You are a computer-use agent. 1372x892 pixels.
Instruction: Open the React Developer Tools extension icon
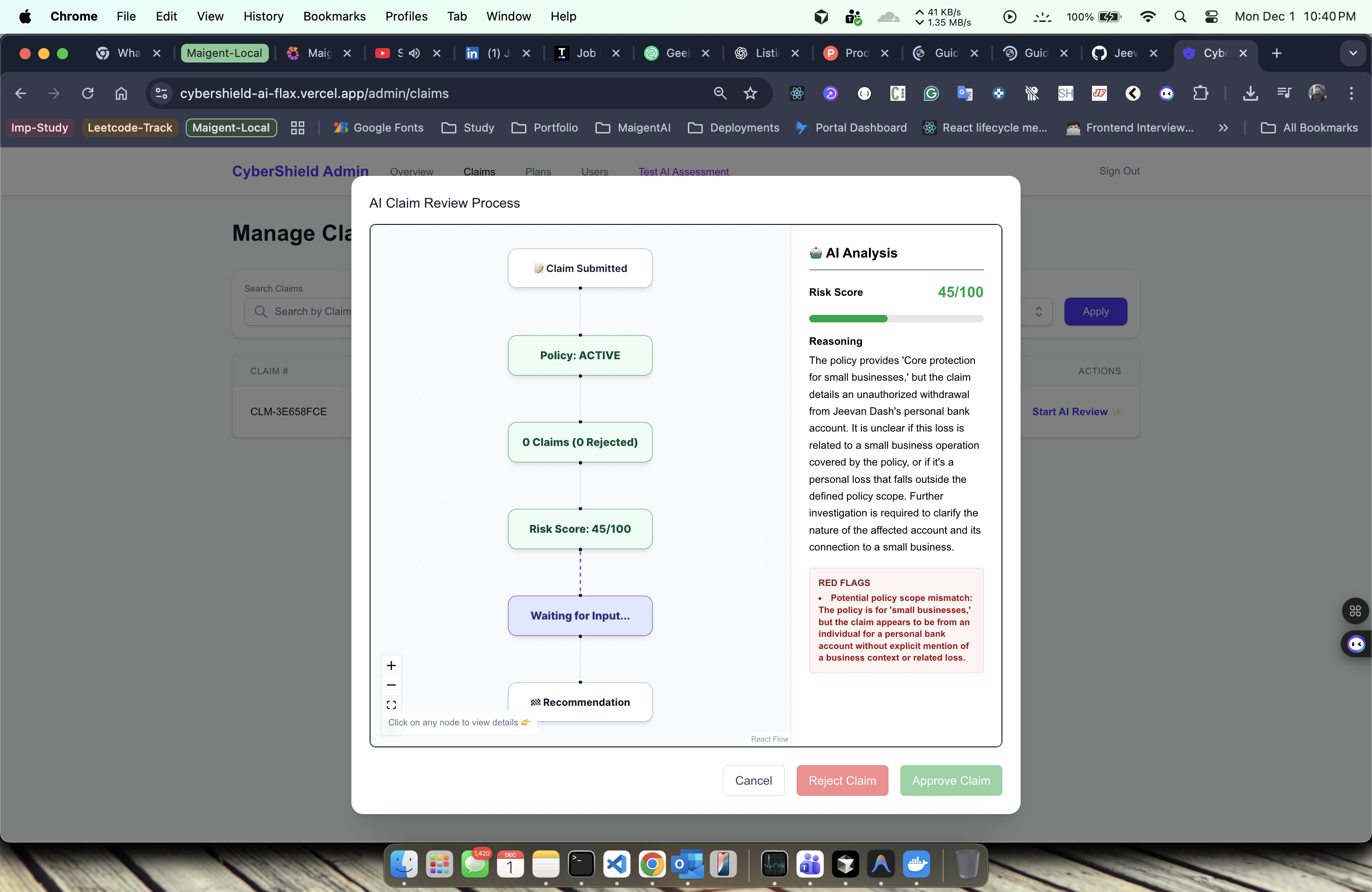click(797, 93)
